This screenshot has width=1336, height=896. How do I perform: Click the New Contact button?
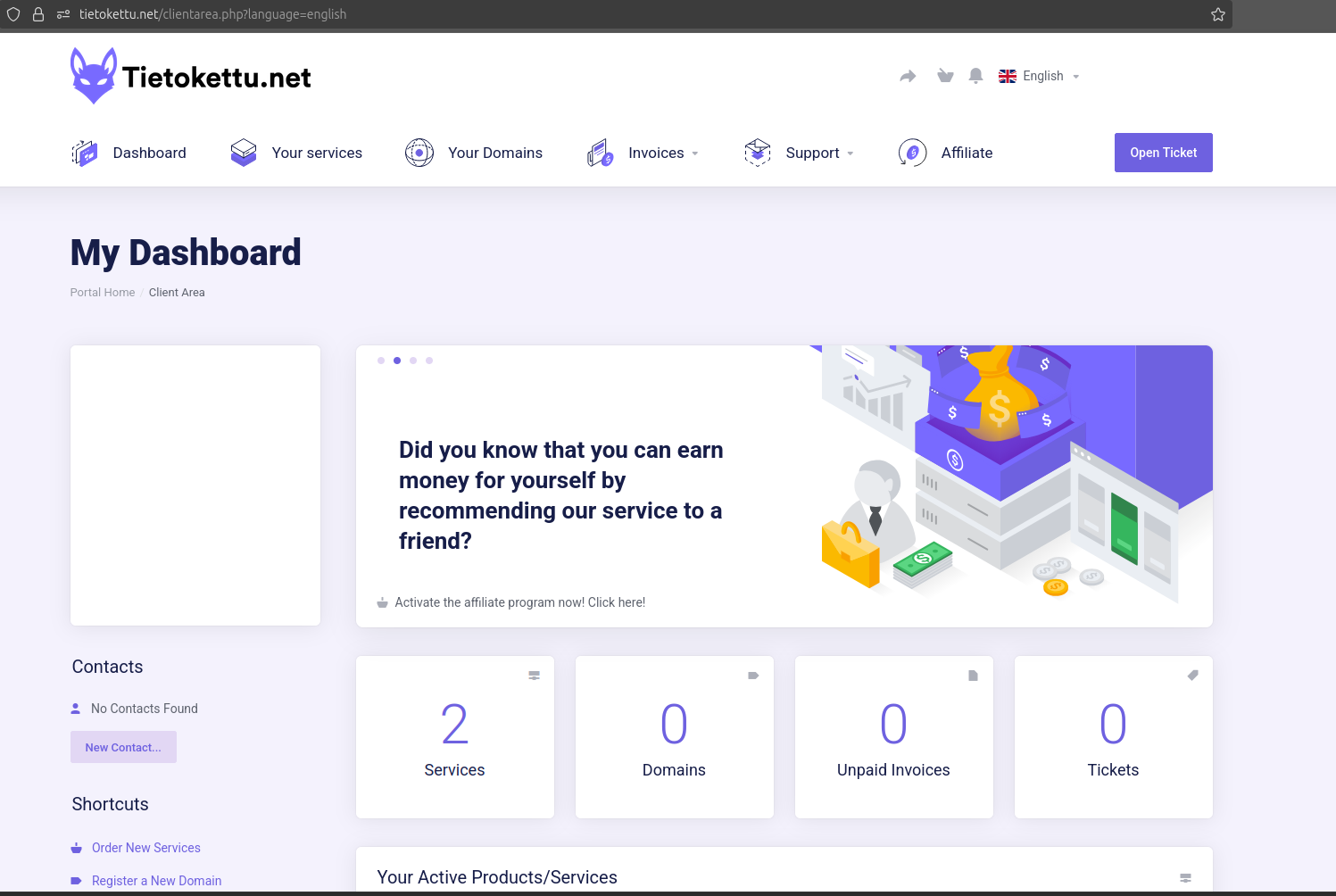coord(123,748)
